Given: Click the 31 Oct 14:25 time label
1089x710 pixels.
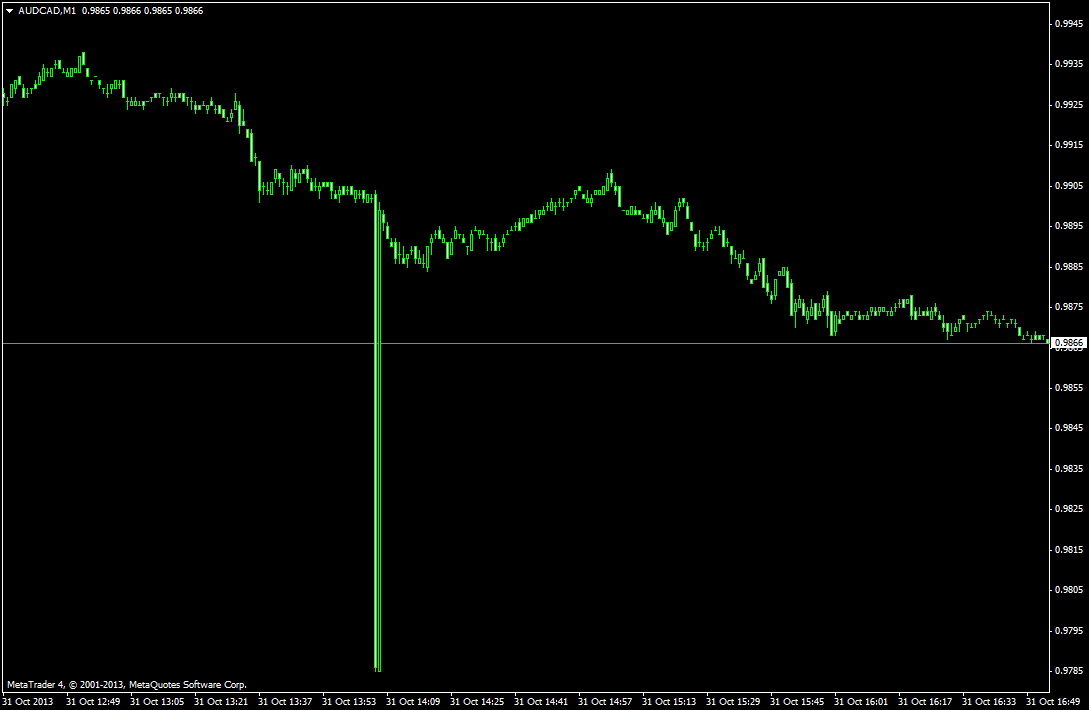Looking at the screenshot, I should [x=477, y=702].
